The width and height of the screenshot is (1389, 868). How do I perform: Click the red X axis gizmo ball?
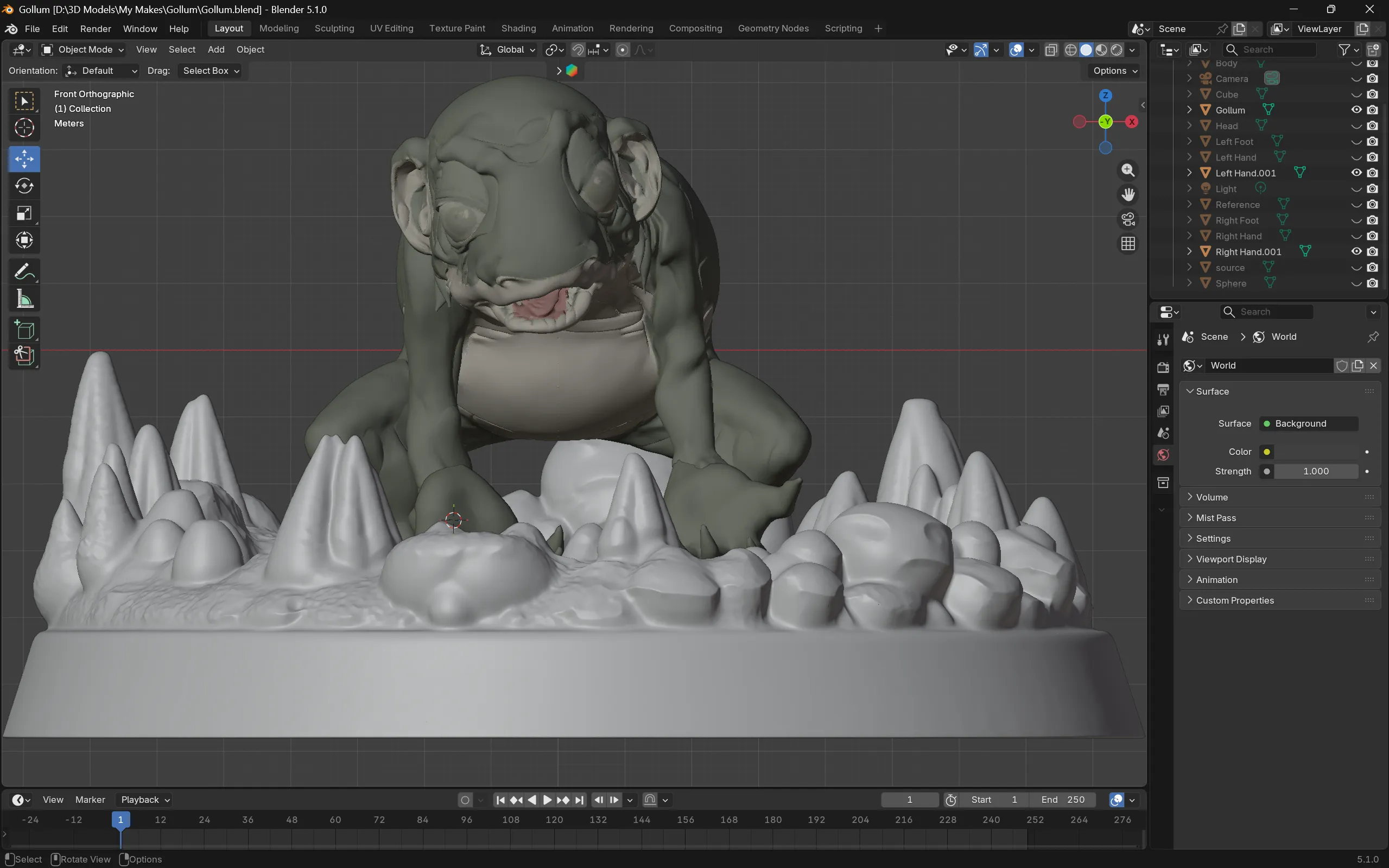pos(1131,122)
